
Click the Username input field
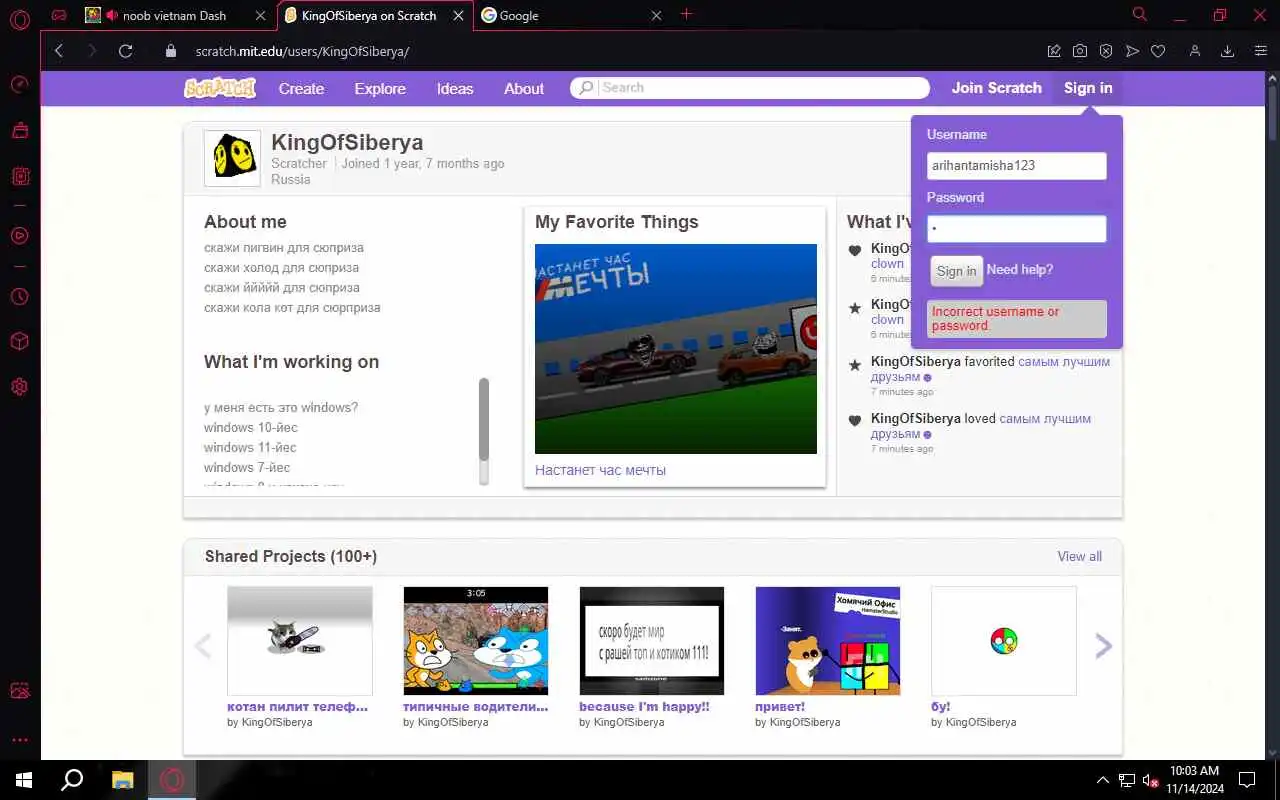click(1017, 166)
